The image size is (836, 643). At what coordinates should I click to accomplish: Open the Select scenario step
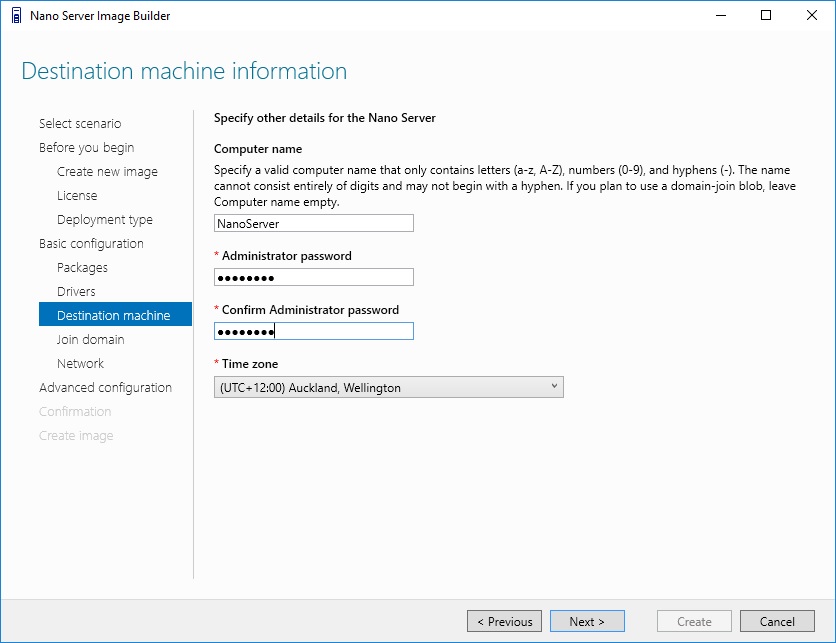pyautogui.click(x=80, y=124)
